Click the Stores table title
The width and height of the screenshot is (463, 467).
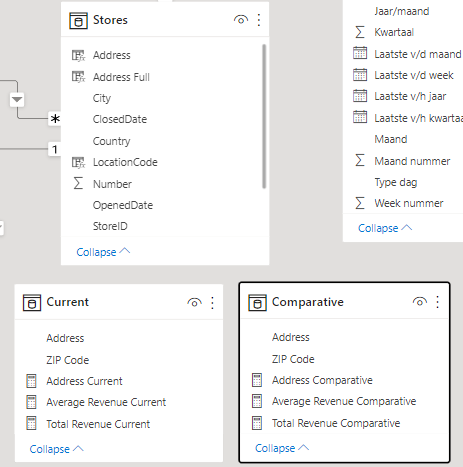[110, 20]
